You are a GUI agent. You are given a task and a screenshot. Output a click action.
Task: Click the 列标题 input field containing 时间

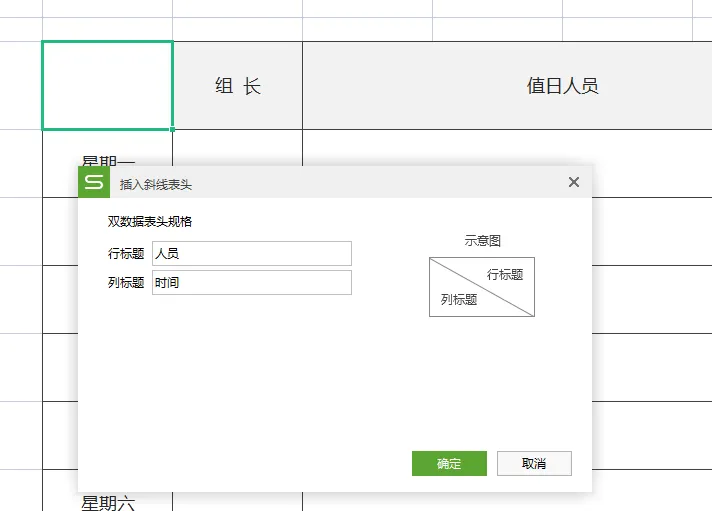pyautogui.click(x=251, y=283)
